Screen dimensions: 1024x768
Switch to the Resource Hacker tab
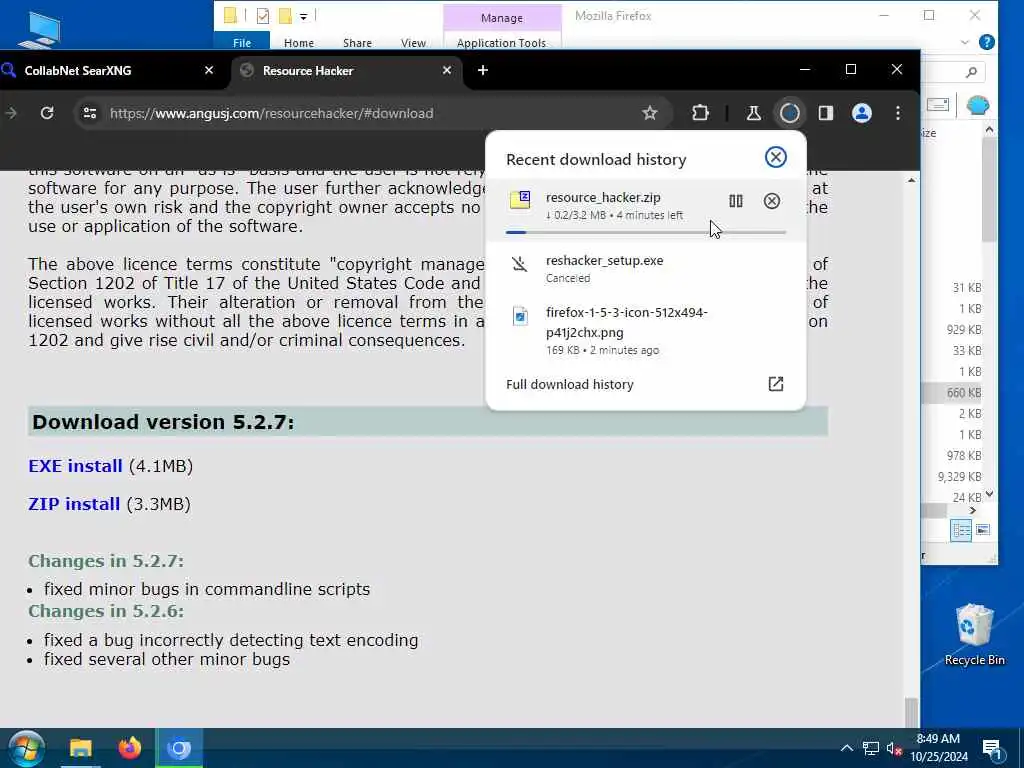click(x=346, y=71)
